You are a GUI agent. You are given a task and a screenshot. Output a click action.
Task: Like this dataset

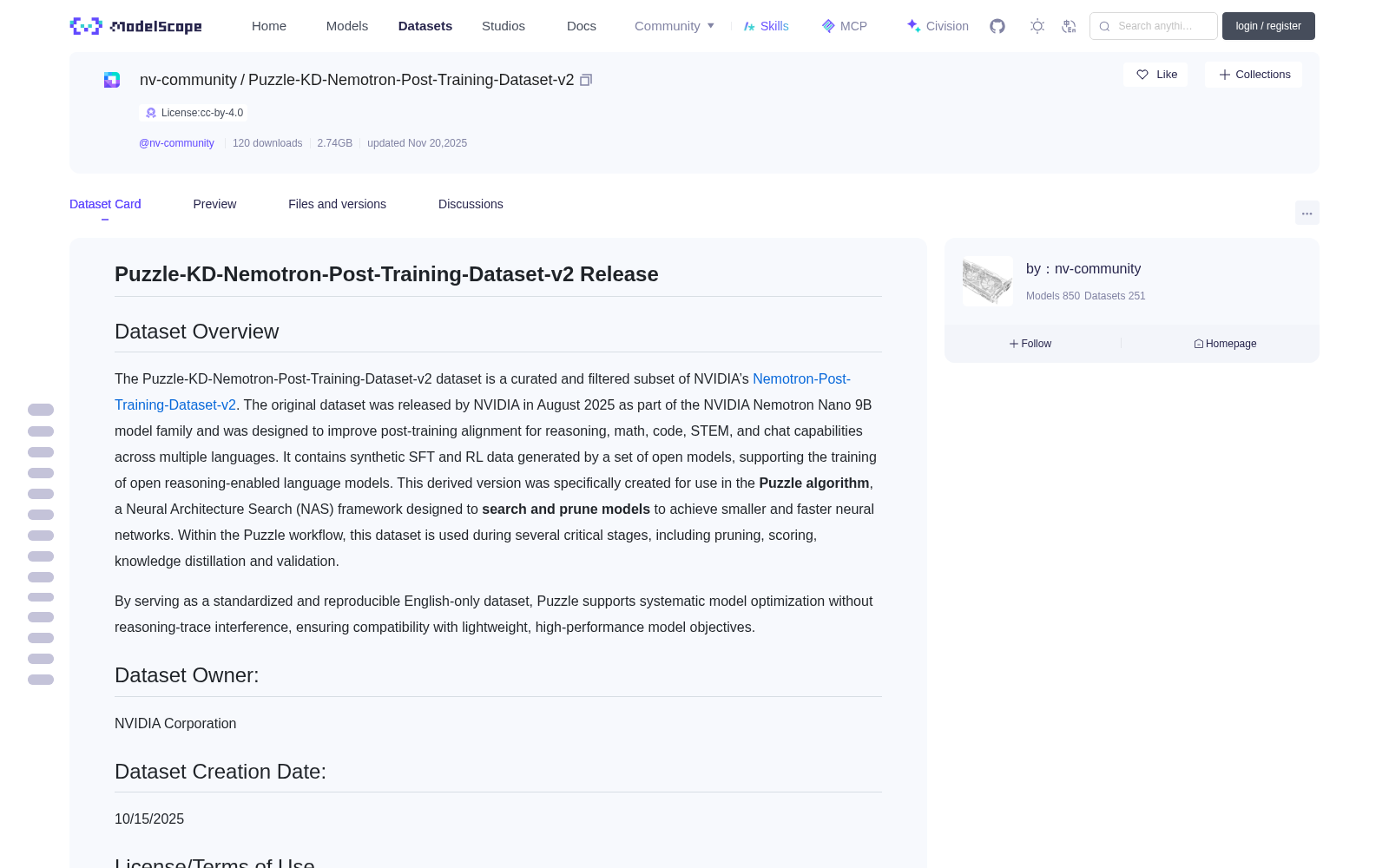pyautogui.click(x=1155, y=75)
